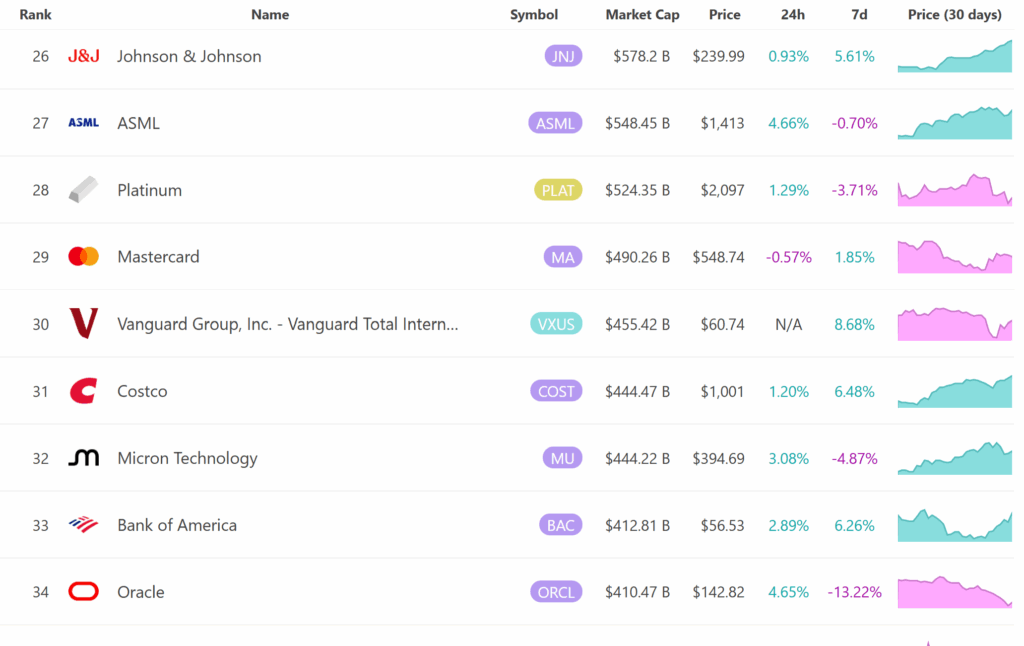Click the Vanguard logo icon
Image resolution: width=1024 pixels, height=646 pixels.
(83, 324)
